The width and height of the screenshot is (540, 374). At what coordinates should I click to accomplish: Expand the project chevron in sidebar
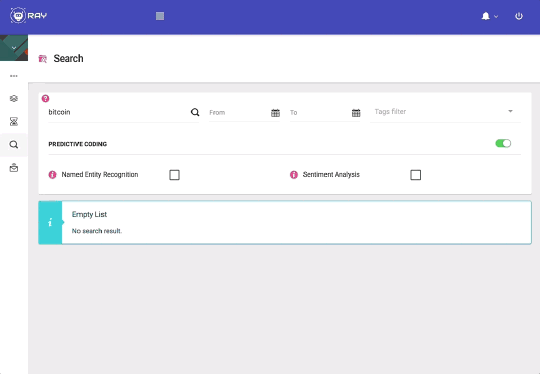point(14,48)
